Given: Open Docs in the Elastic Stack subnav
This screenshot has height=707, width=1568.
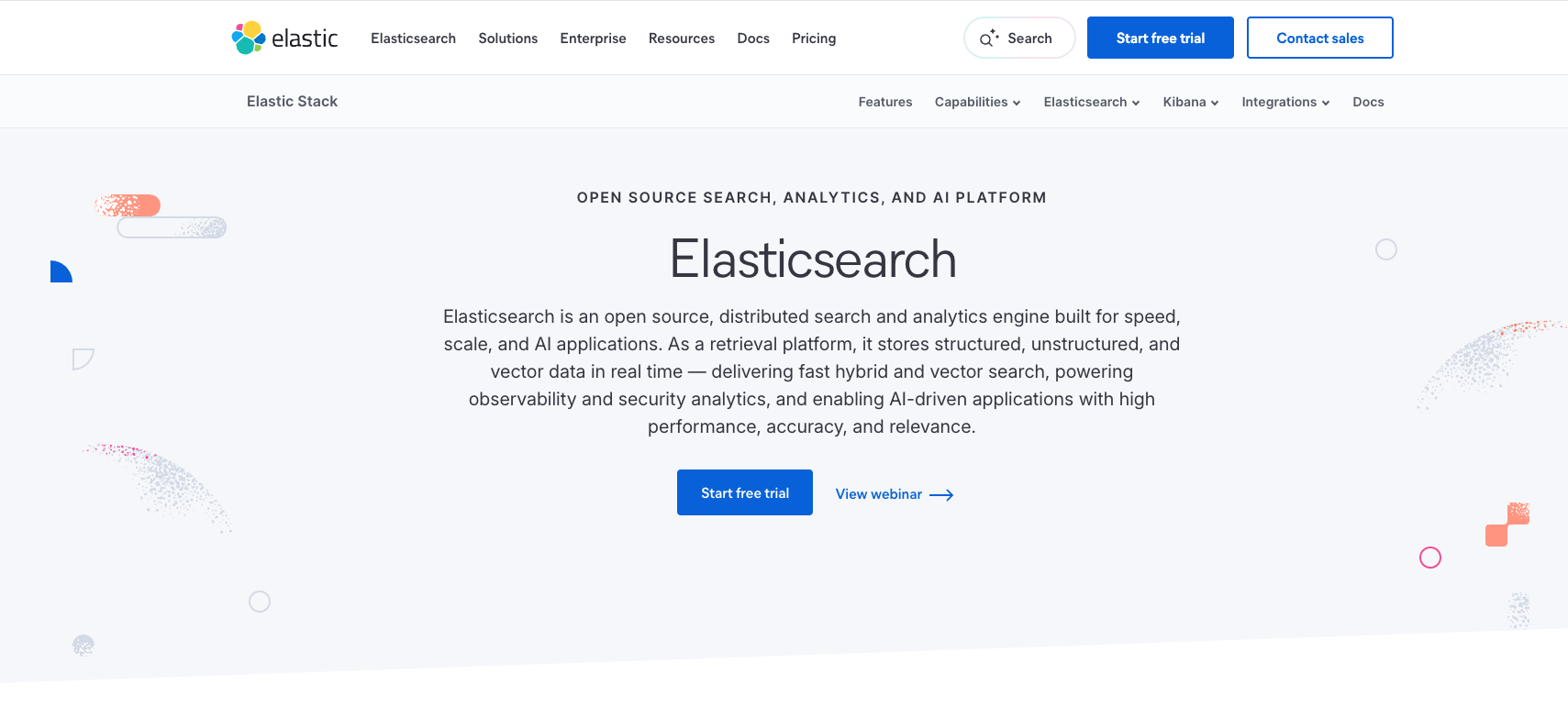Looking at the screenshot, I should click(1368, 102).
